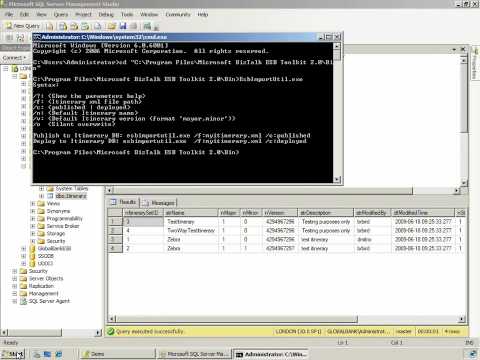The image size is (480, 360).
Task: Open the Project menu
Action: pyautogui.click(x=83, y=14)
